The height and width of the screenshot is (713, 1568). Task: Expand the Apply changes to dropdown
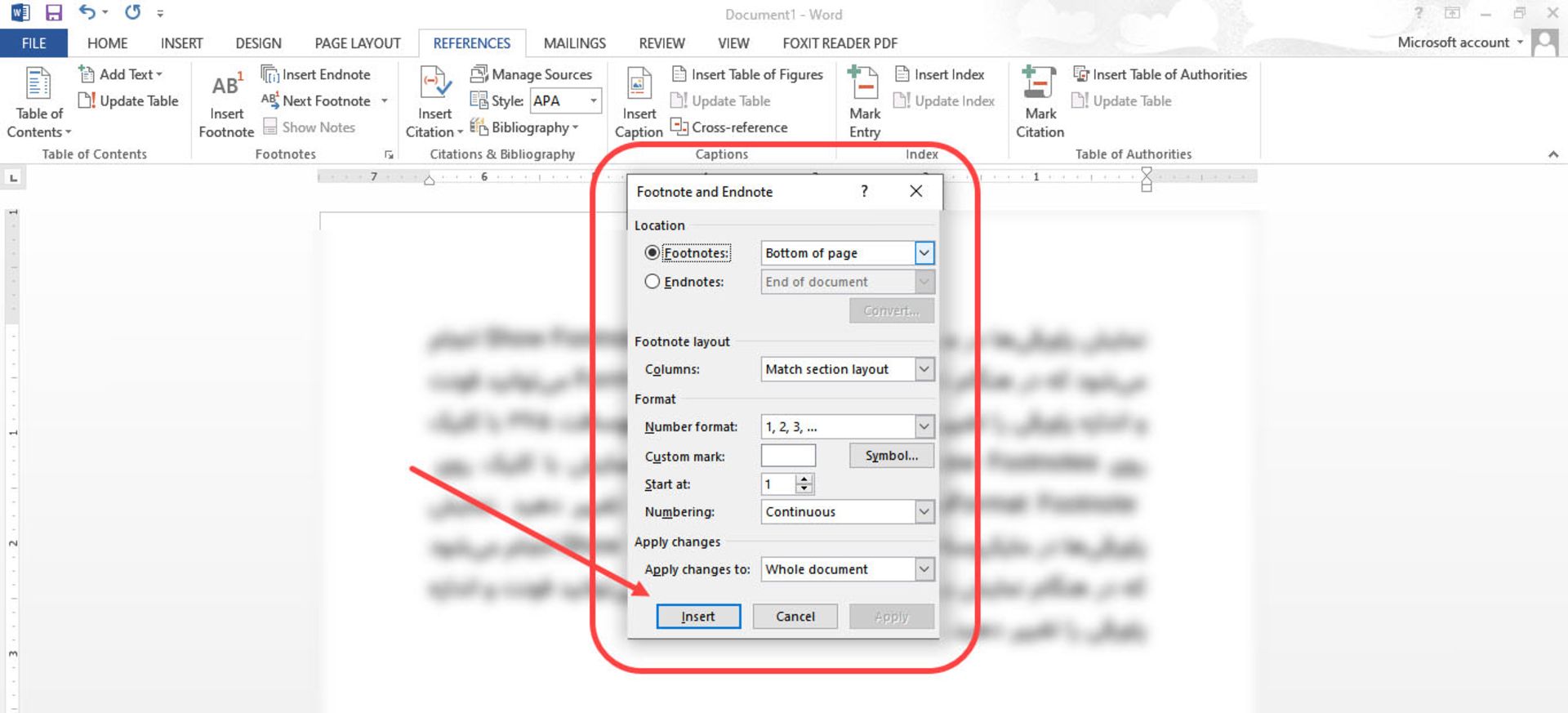coord(924,569)
